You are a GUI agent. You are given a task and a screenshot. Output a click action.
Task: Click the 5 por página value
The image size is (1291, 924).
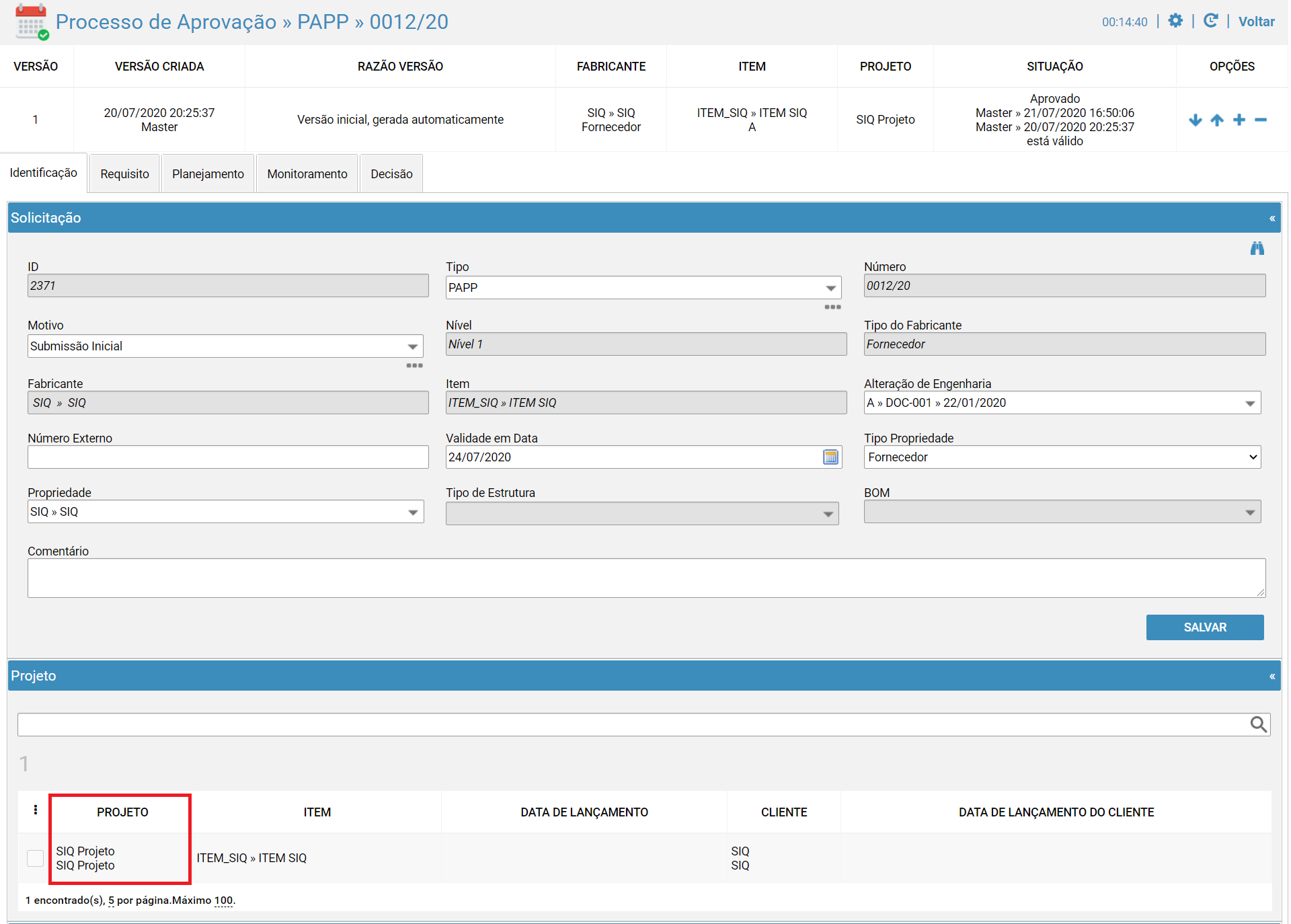pyautogui.click(x=111, y=900)
